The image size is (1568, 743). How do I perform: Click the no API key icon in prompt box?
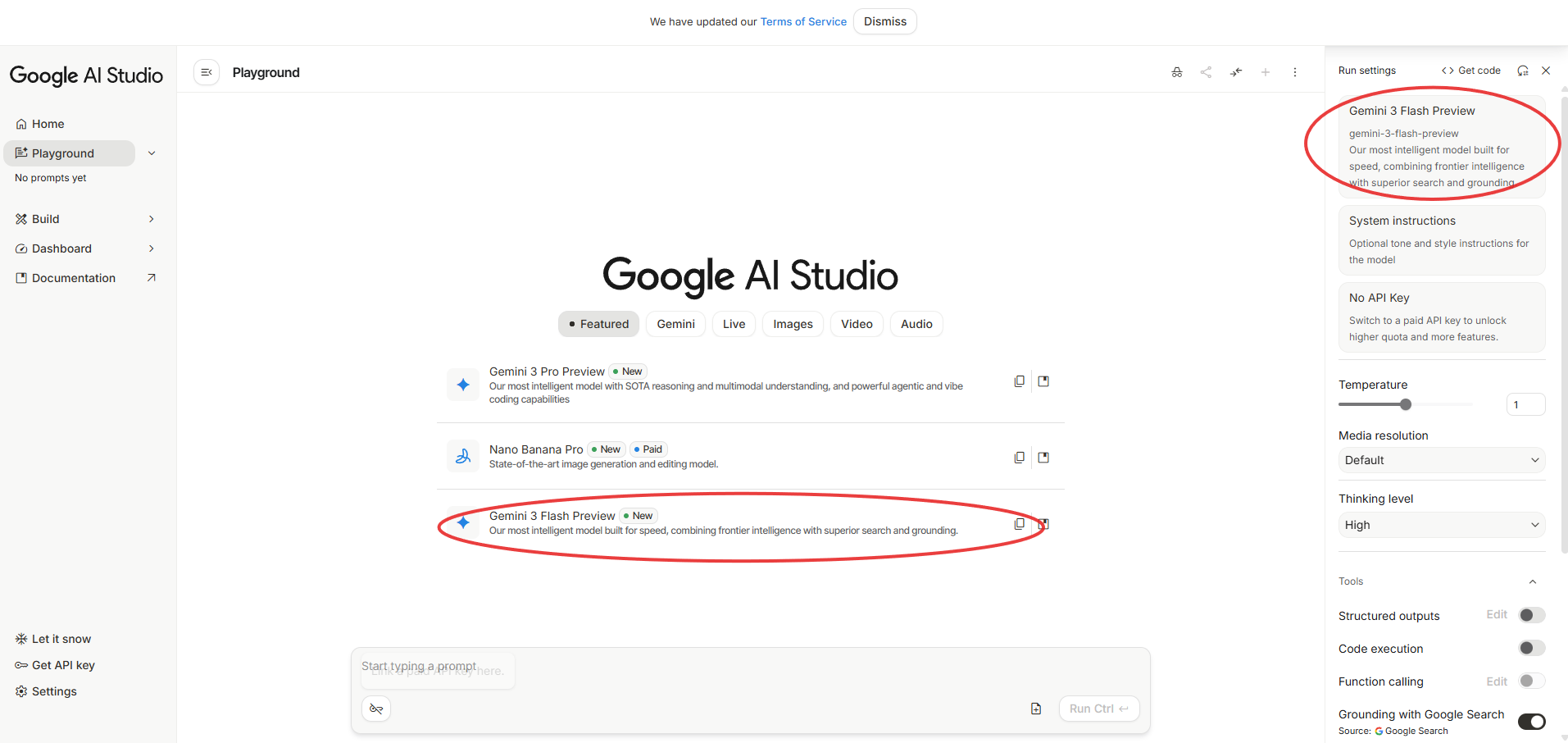point(376,709)
